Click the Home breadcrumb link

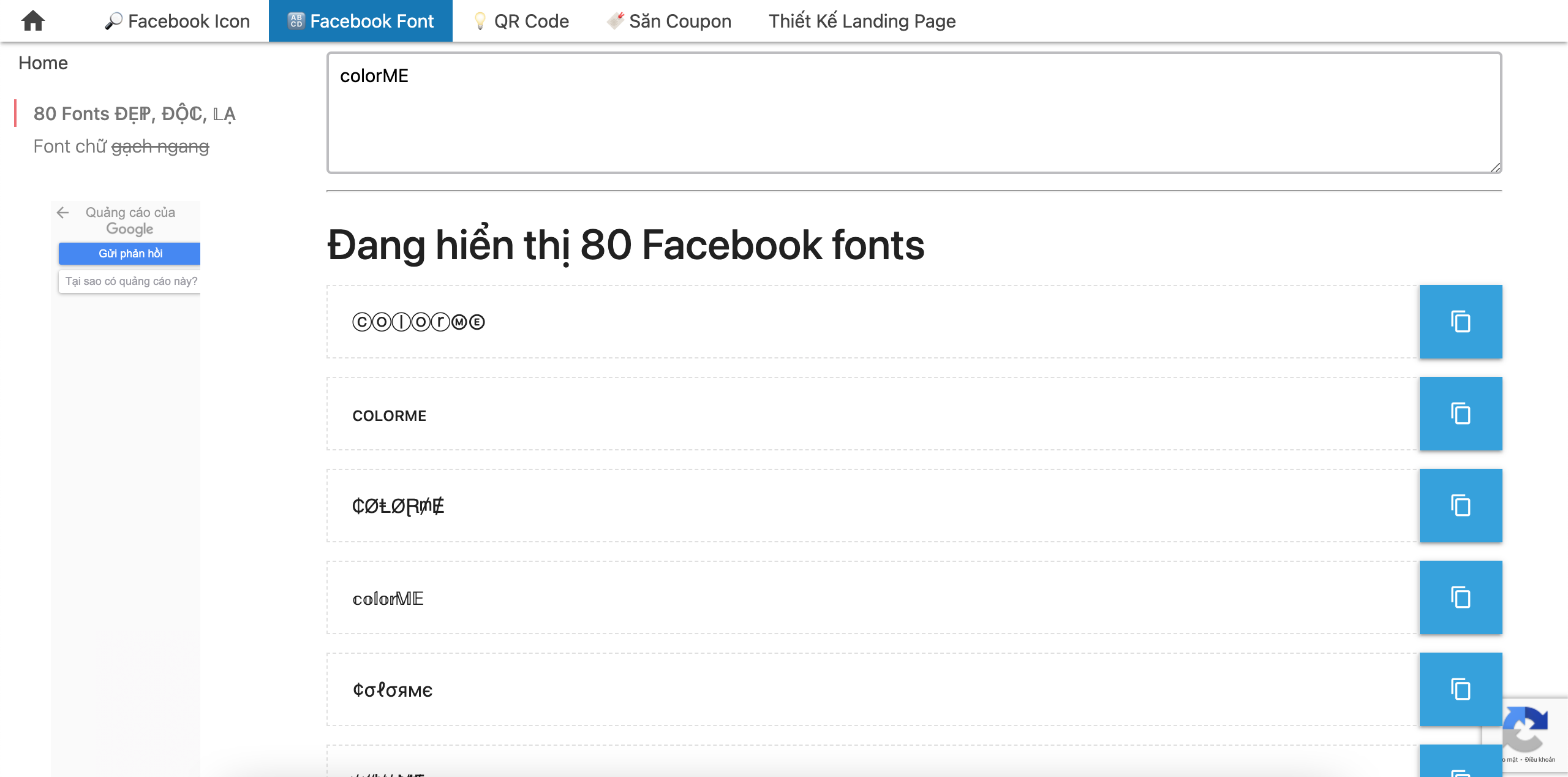[x=43, y=63]
